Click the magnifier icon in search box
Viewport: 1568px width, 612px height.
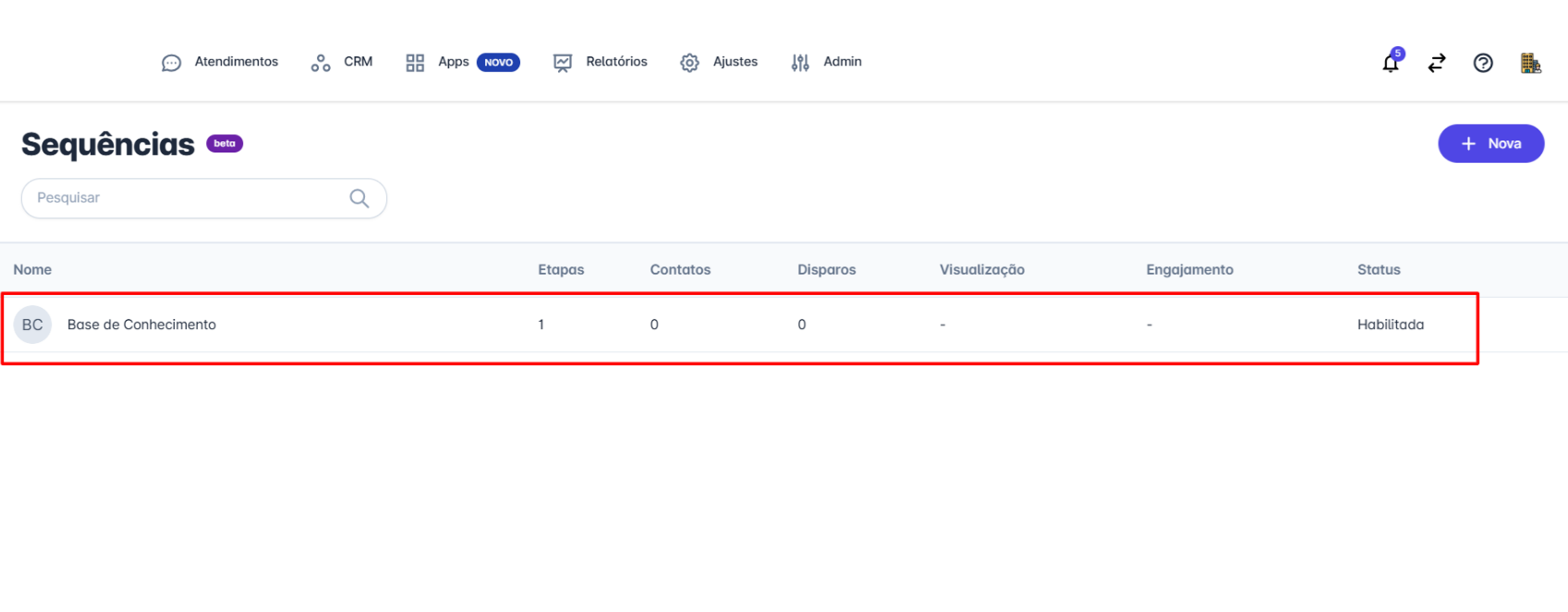(x=359, y=199)
